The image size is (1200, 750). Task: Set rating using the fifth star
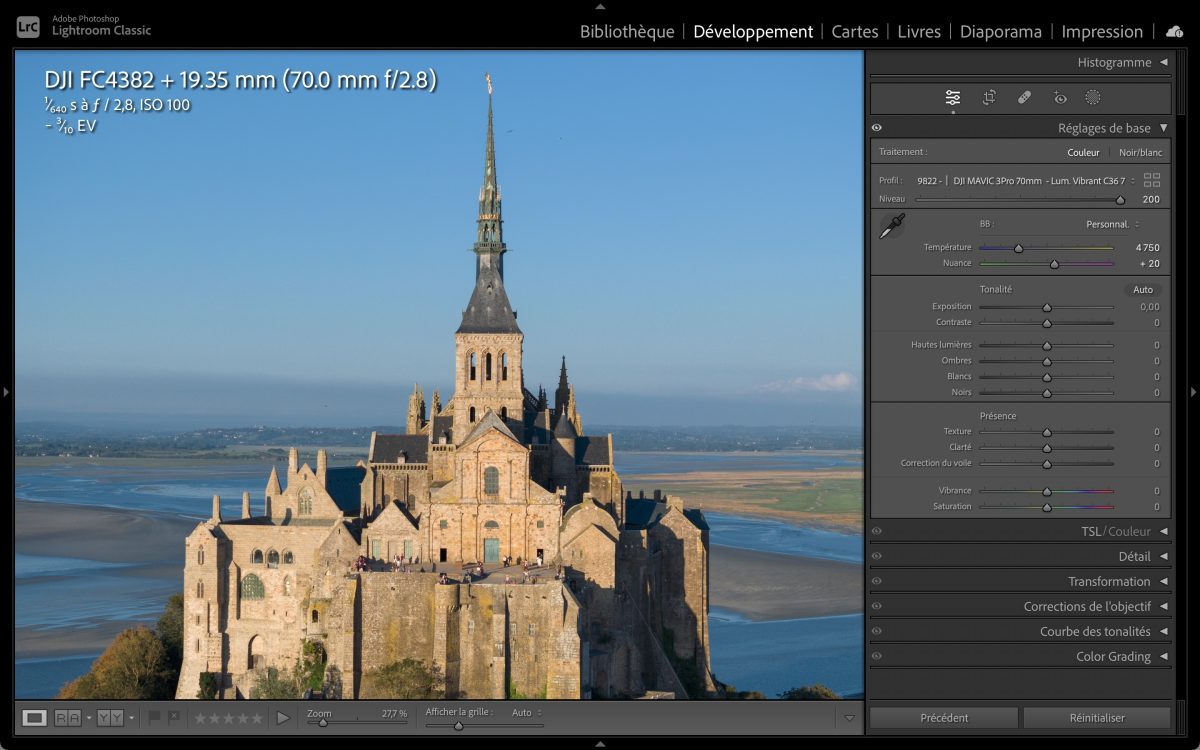(x=257, y=717)
